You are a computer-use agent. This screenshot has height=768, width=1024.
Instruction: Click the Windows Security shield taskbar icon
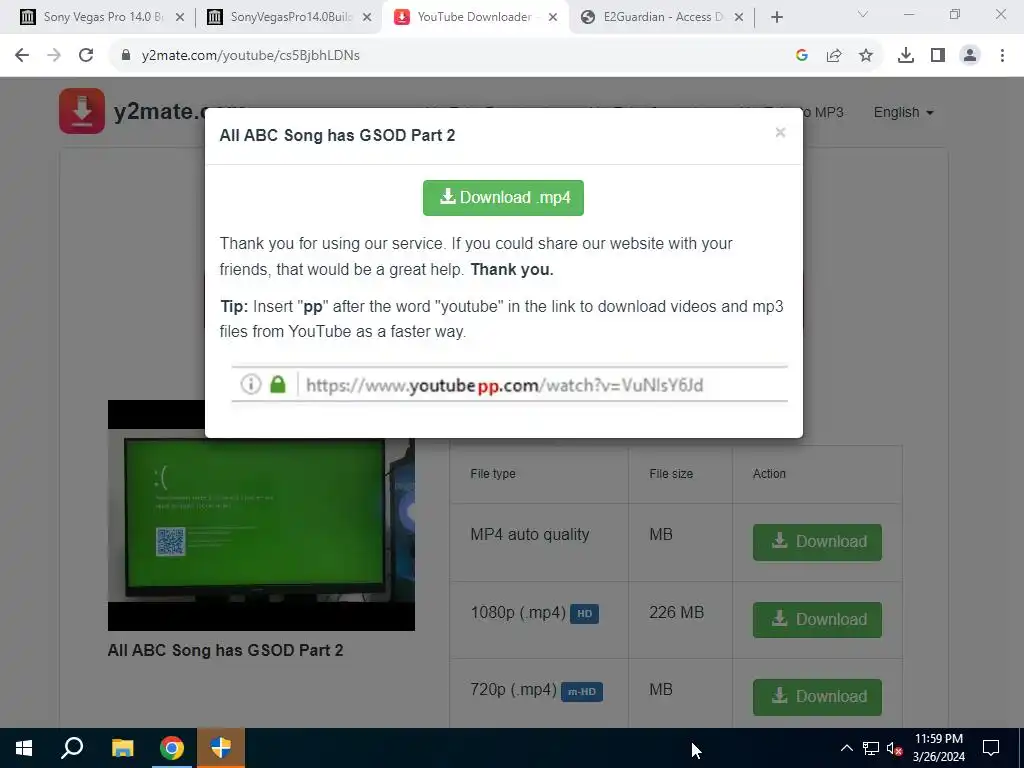(221, 748)
